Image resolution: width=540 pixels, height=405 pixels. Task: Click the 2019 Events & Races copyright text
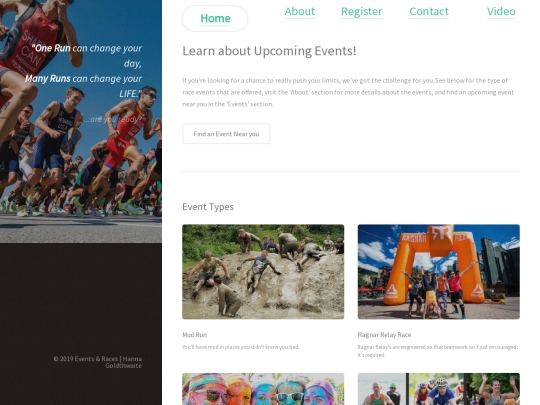(97, 362)
